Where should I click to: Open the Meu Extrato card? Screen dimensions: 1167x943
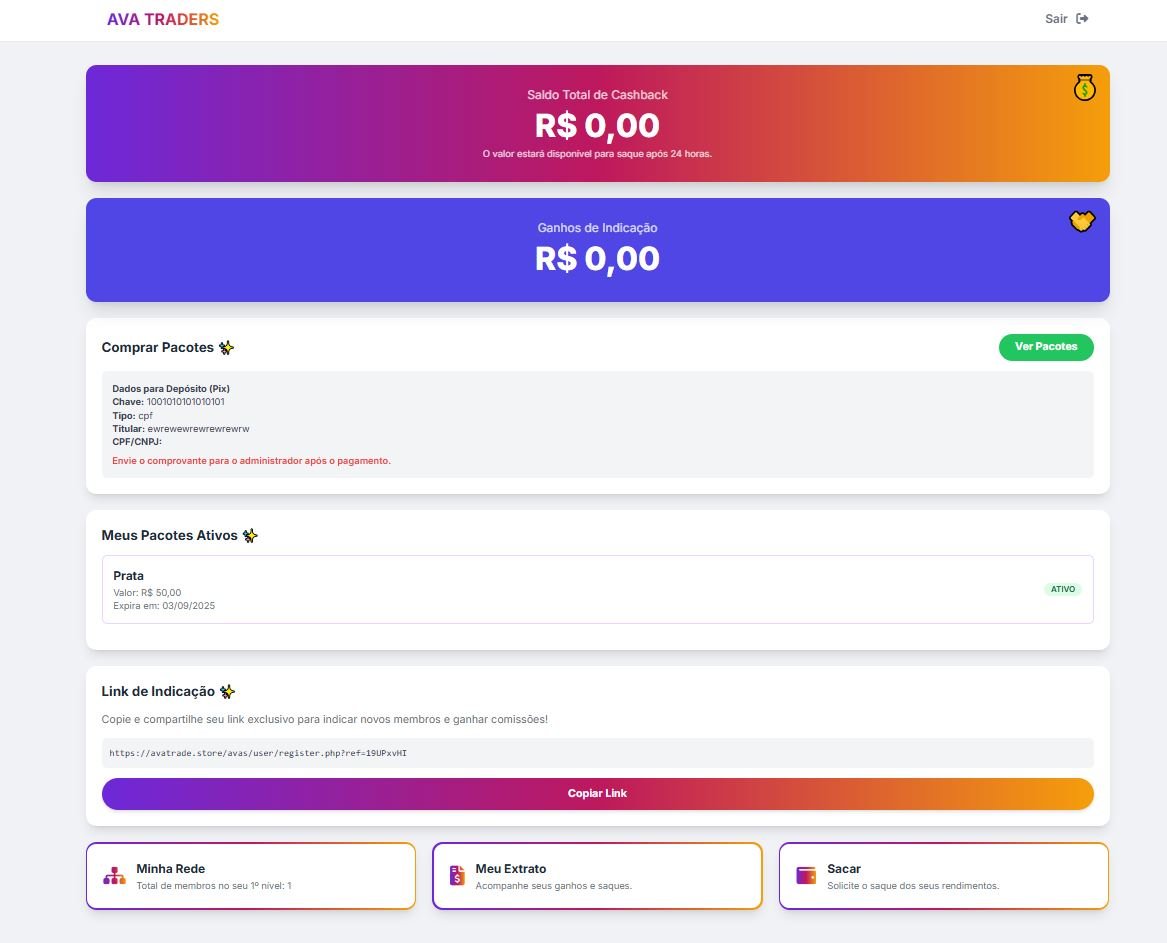click(x=597, y=876)
